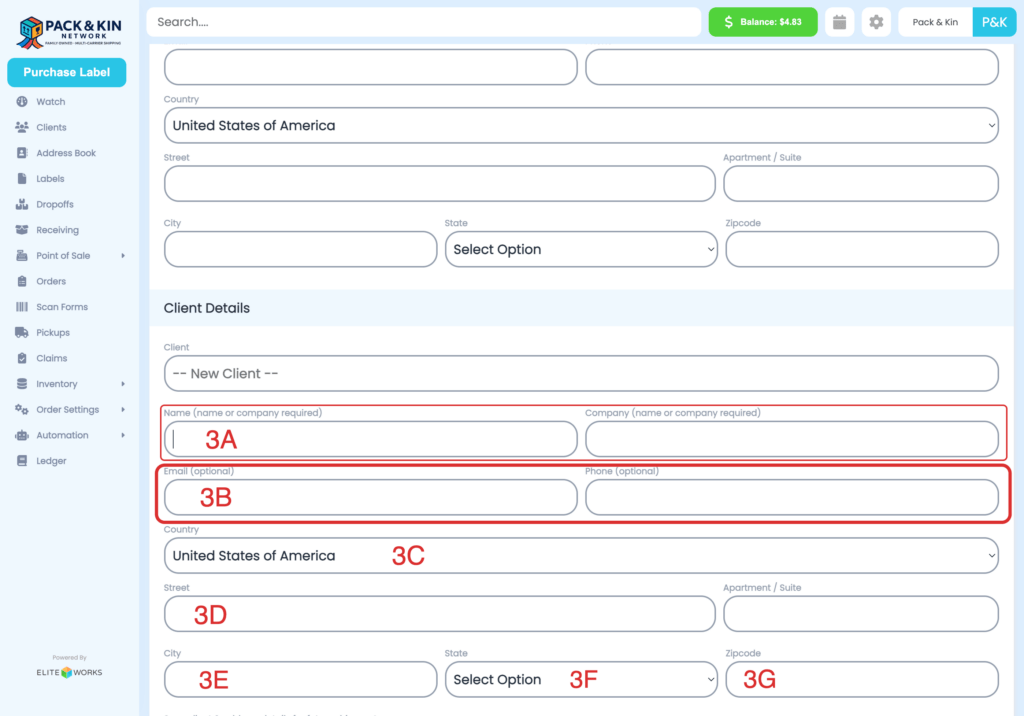Viewport: 1024px width, 716px height.
Task: Click the Claims clipboard icon
Action: (22, 358)
